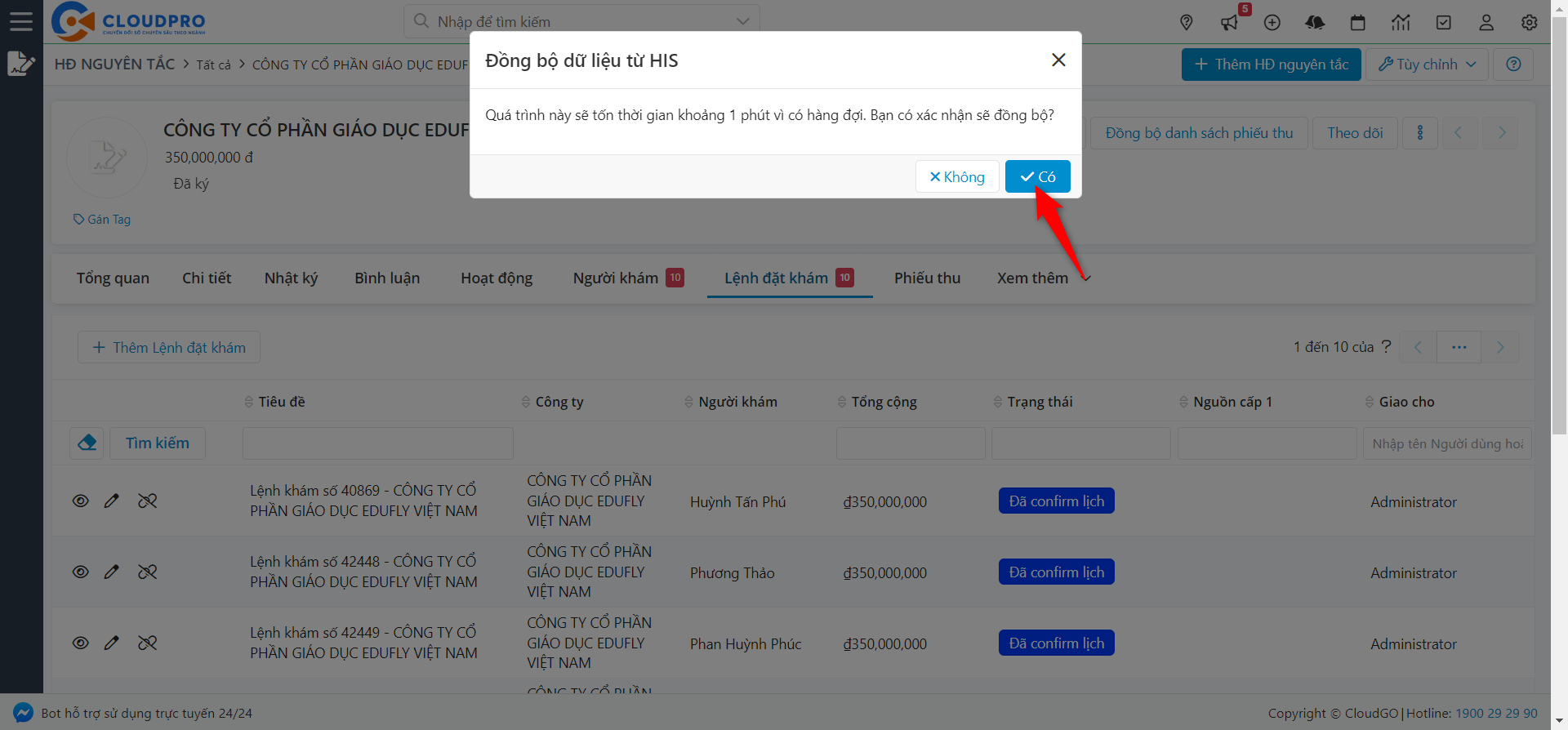
Task: Open global search box dropdown arrow
Action: click(x=742, y=21)
